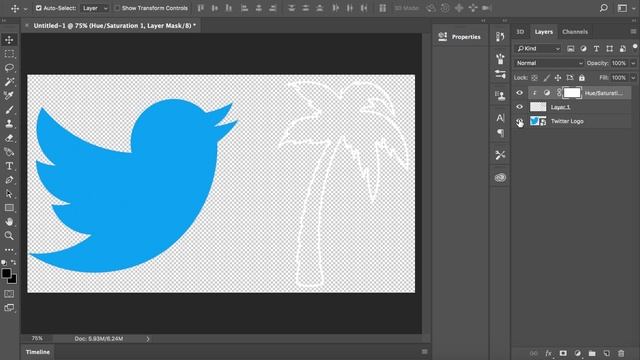Select the Magic Wand tool

pos(9,82)
